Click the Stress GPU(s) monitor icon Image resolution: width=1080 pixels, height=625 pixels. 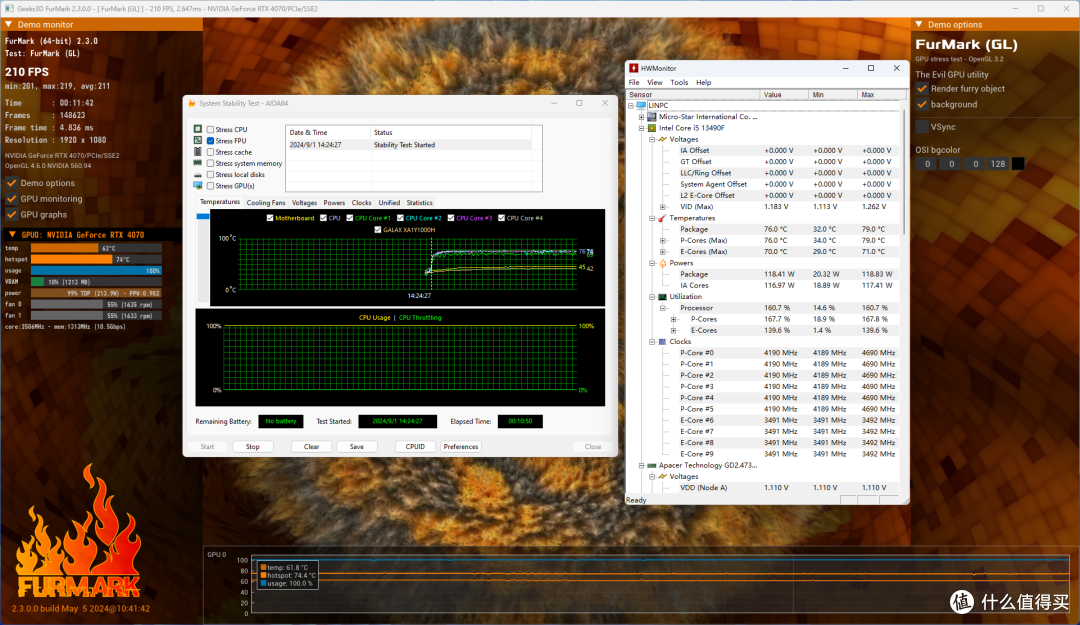(x=198, y=185)
